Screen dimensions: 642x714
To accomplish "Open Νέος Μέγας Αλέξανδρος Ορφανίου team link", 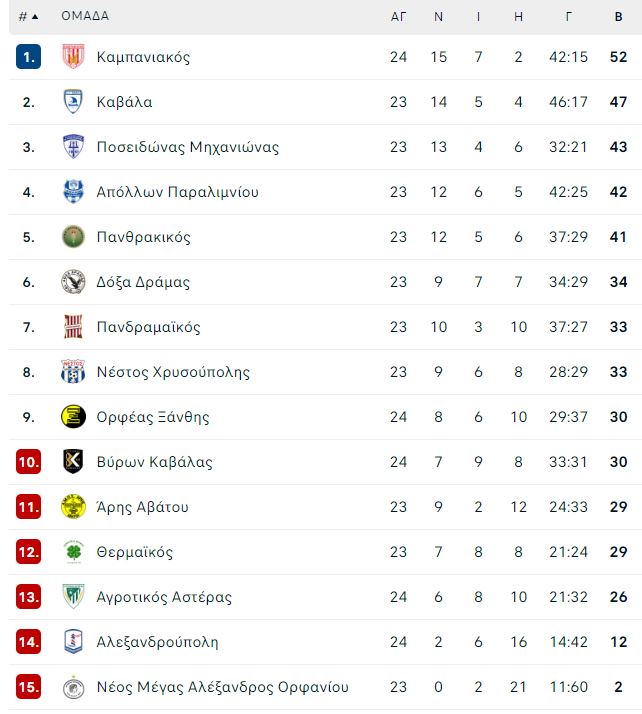I will click(x=223, y=687).
